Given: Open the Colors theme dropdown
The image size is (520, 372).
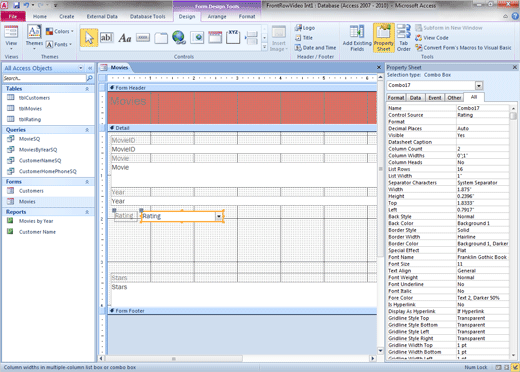Looking at the screenshot, I should click(x=60, y=31).
